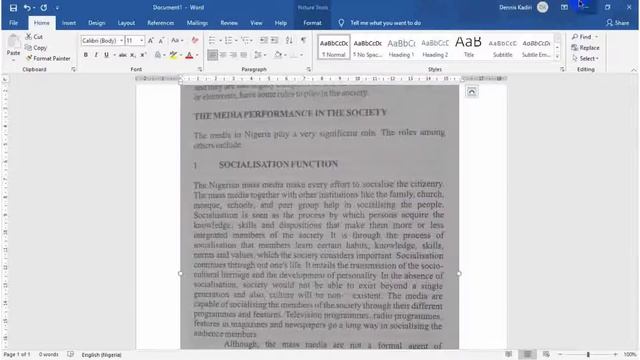Insert a numbered list

[x=229, y=40]
